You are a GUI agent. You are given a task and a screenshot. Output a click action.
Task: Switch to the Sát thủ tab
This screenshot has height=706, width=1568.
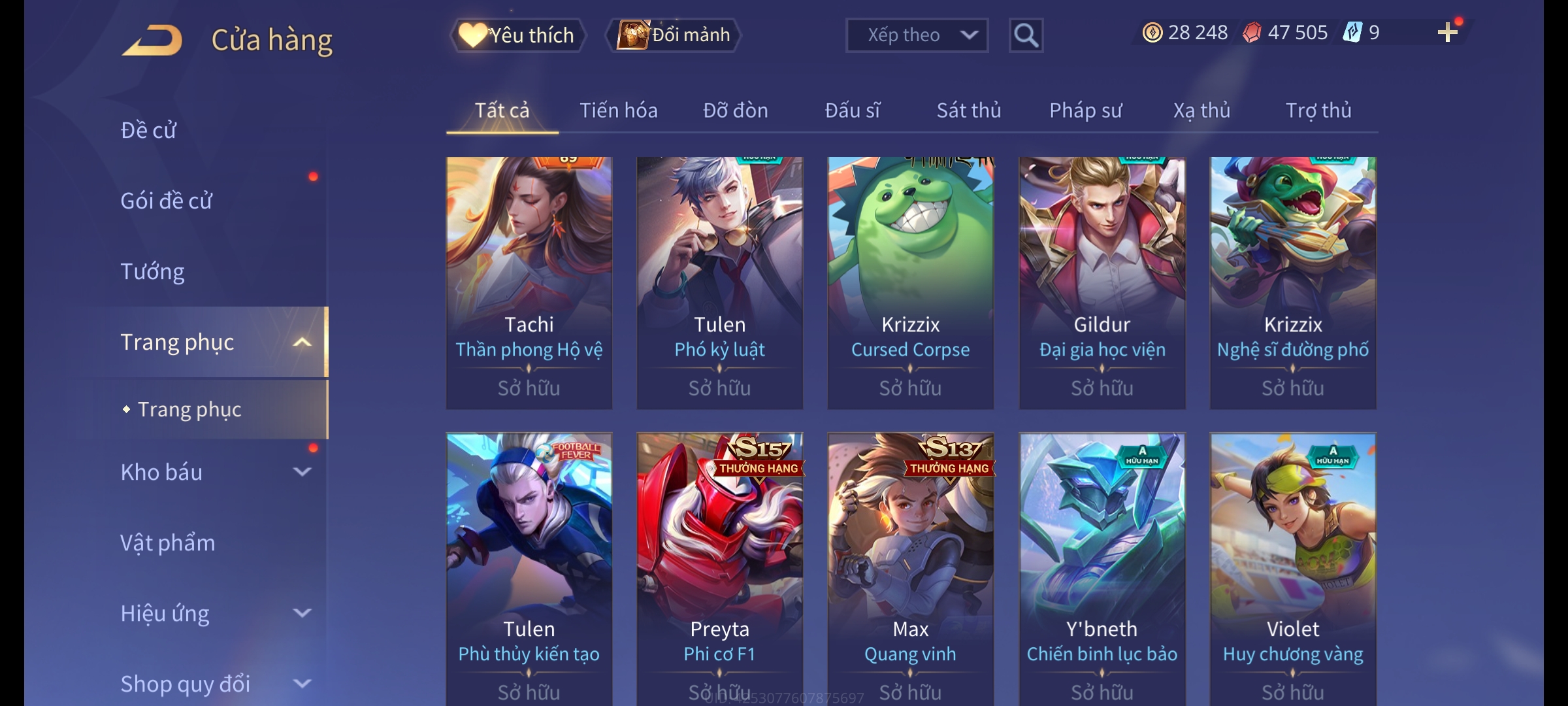pyautogui.click(x=969, y=110)
